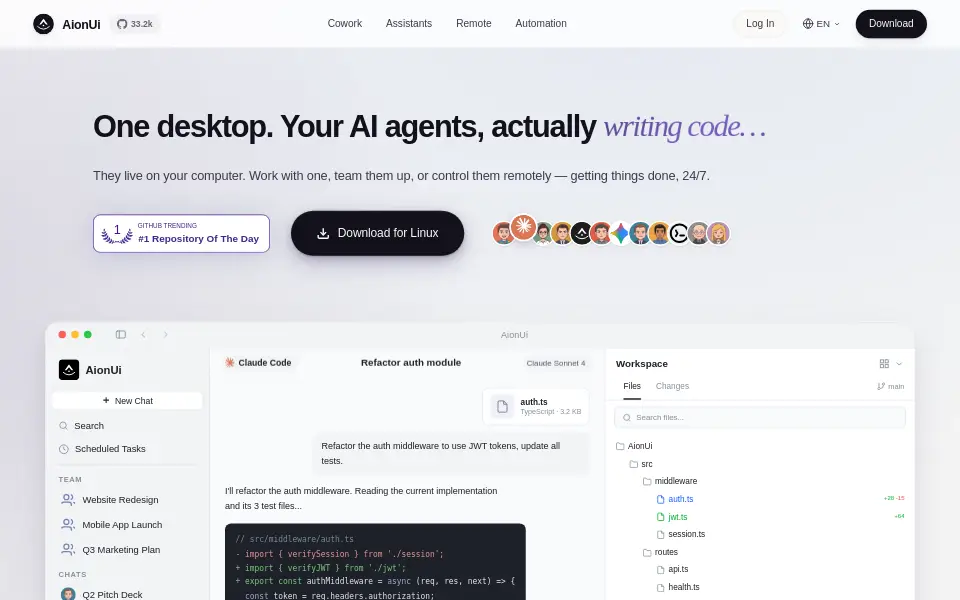Open the Cowork nav item

click(345, 23)
